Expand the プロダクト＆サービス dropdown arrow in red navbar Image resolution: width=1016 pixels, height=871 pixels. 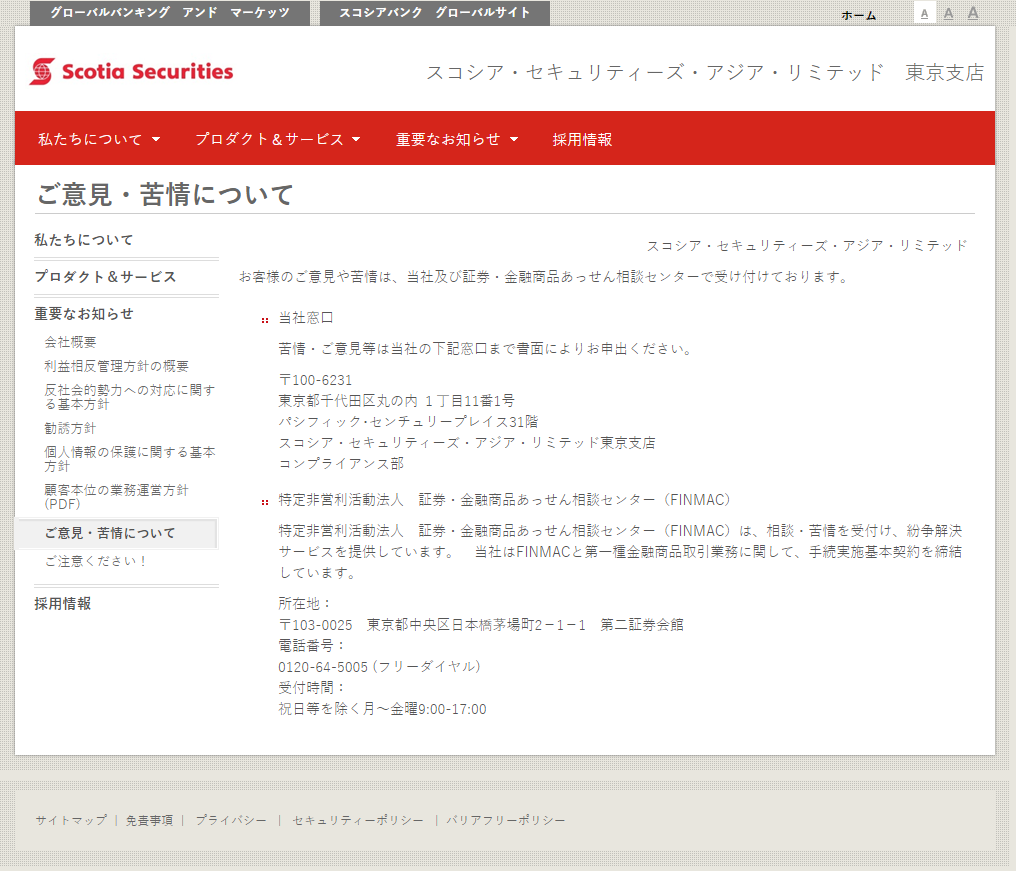tap(356, 139)
